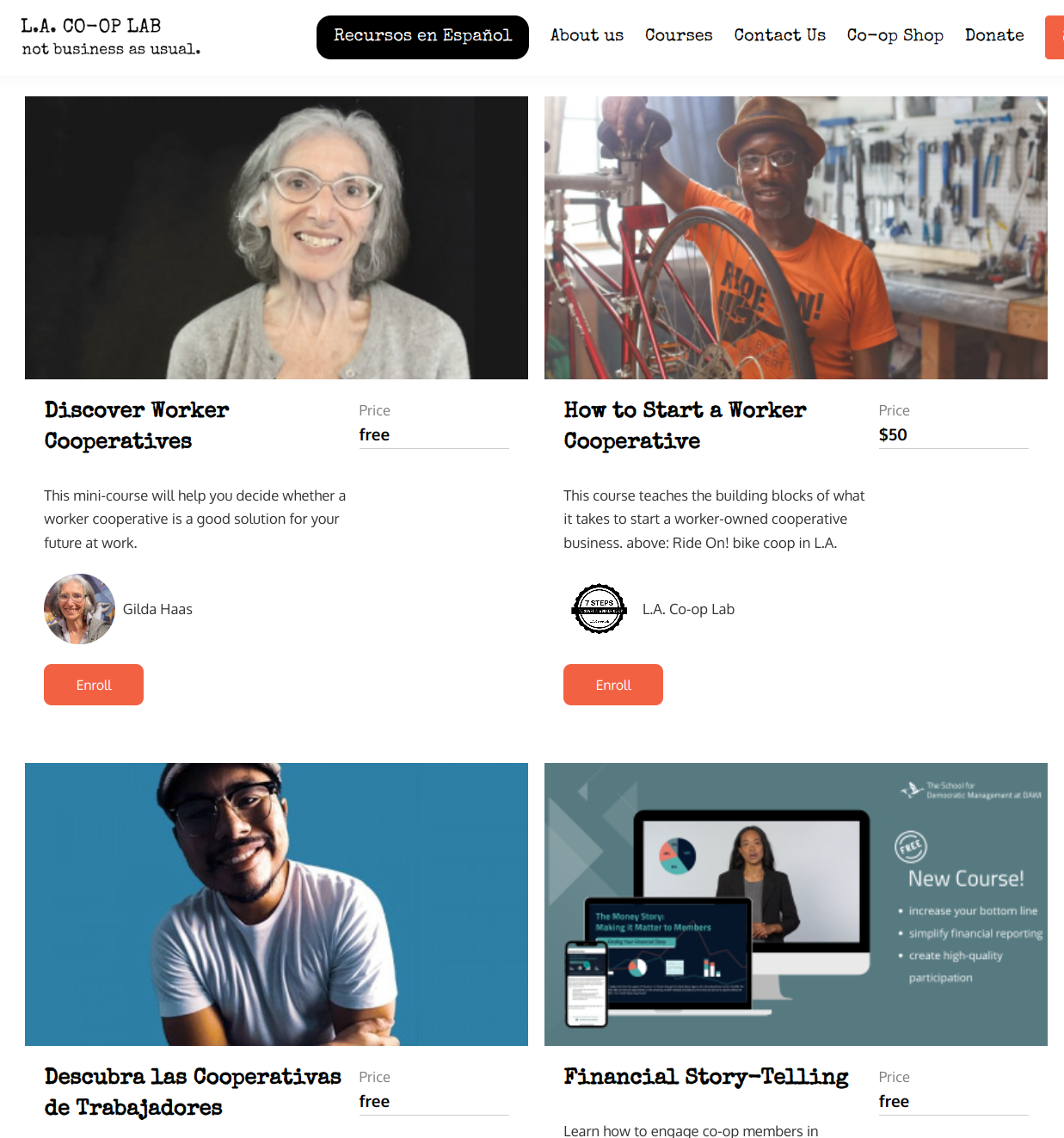Click the L.A. Co-op Lab site logo

(x=111, y=36)
